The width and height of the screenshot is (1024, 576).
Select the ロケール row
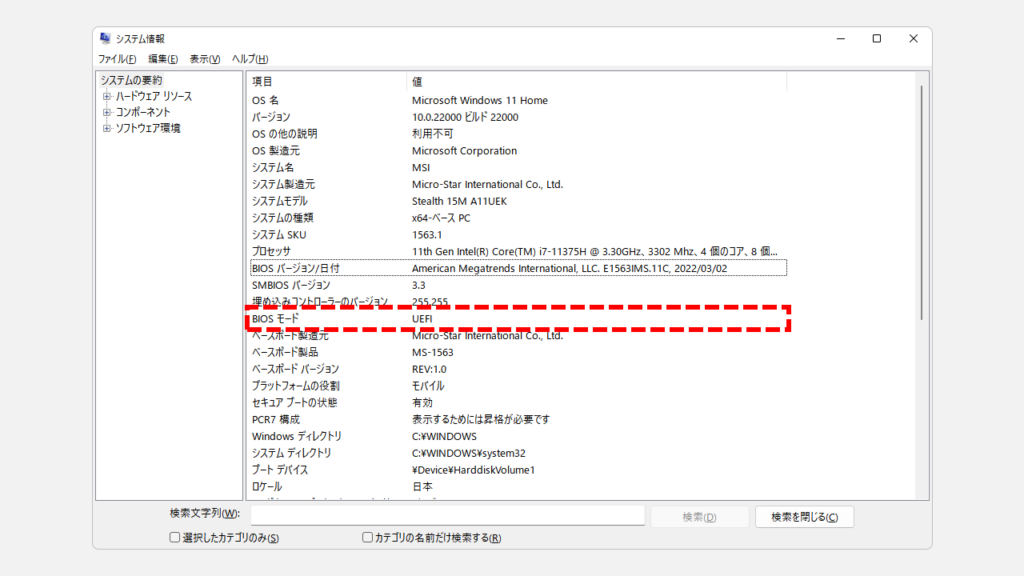click(x=519, y=487)
